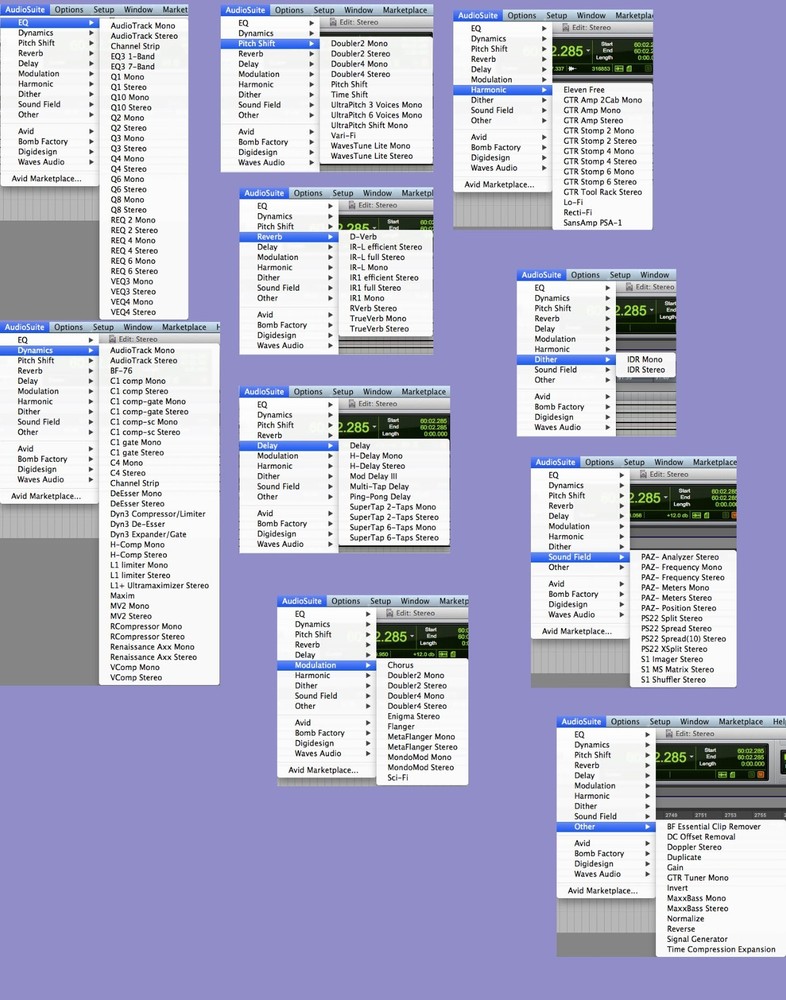Choose the Lo-Fi plug-in
Viewport: 786px width, 1000px height.
point(573,202)
